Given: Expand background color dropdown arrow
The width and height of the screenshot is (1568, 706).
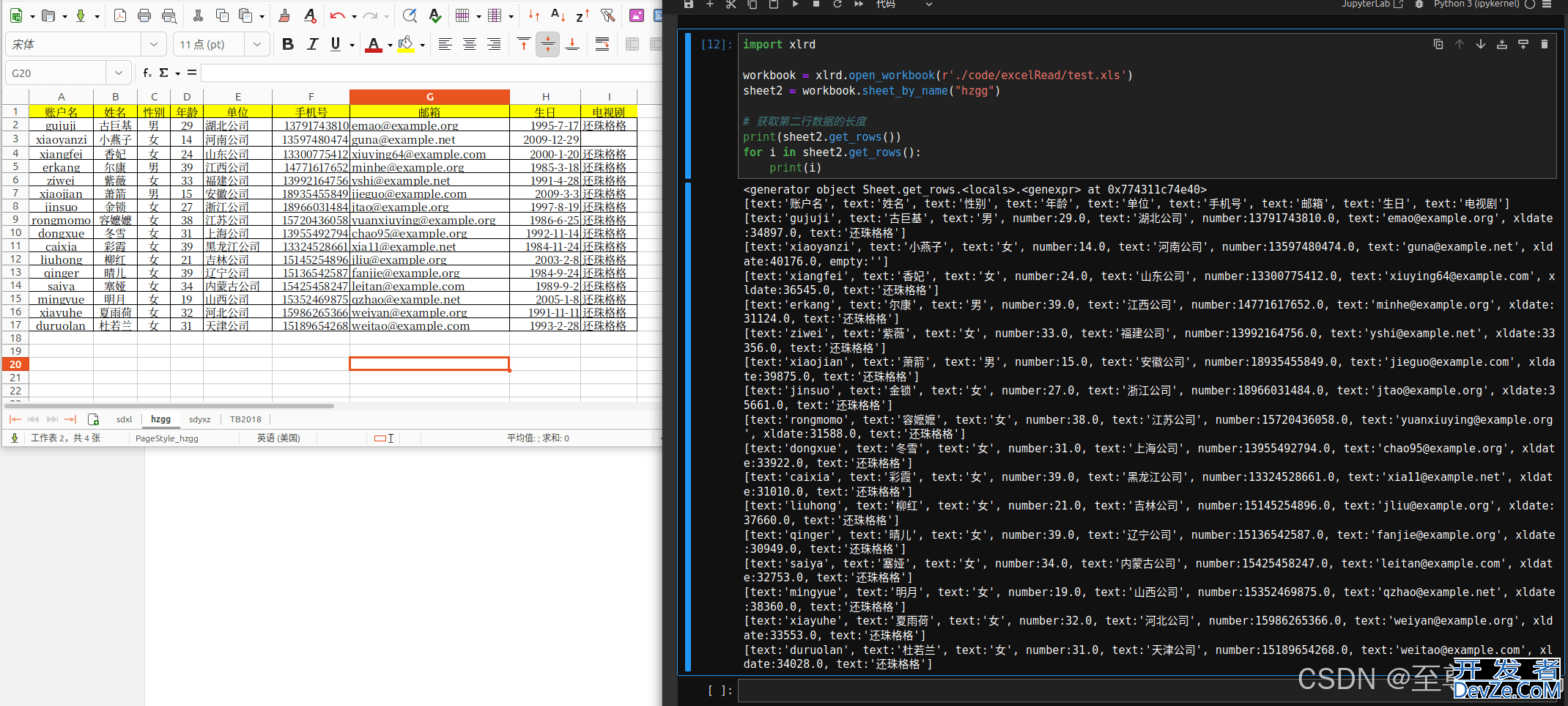Looking at the screenshot, I should [x=422, y=45].
